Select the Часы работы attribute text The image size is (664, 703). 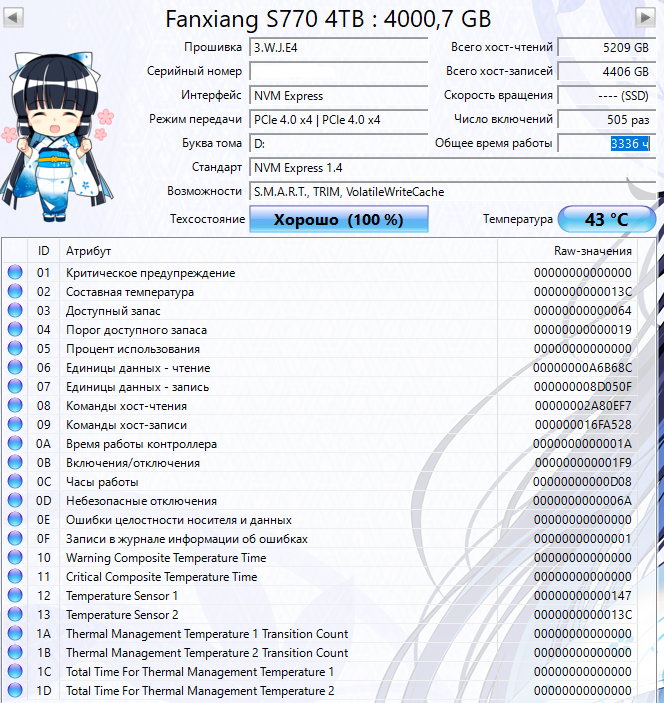coord(102,482)
